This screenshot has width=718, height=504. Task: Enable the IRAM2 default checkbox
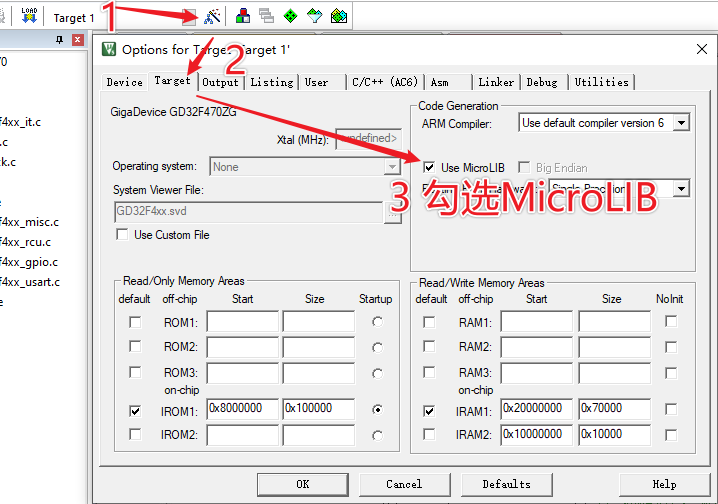(x=429, y=434)
